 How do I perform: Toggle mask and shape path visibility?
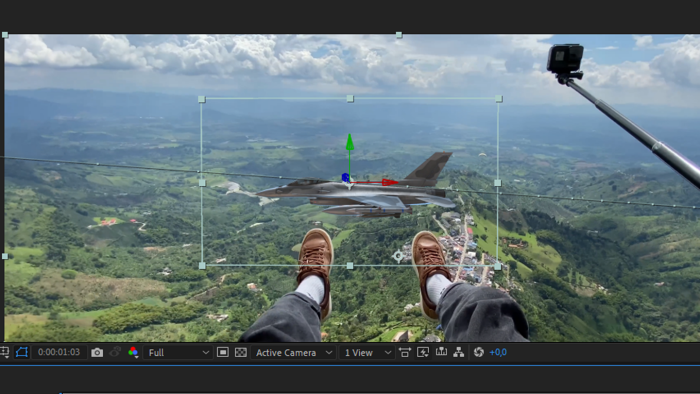[21, 352]
